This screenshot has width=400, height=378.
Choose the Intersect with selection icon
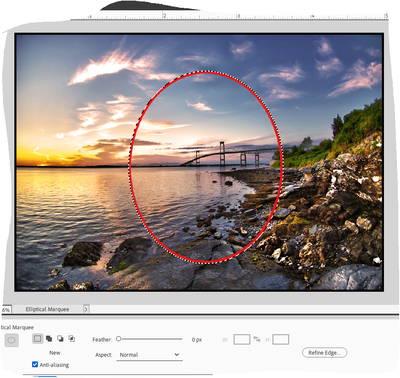pos(71,339)
